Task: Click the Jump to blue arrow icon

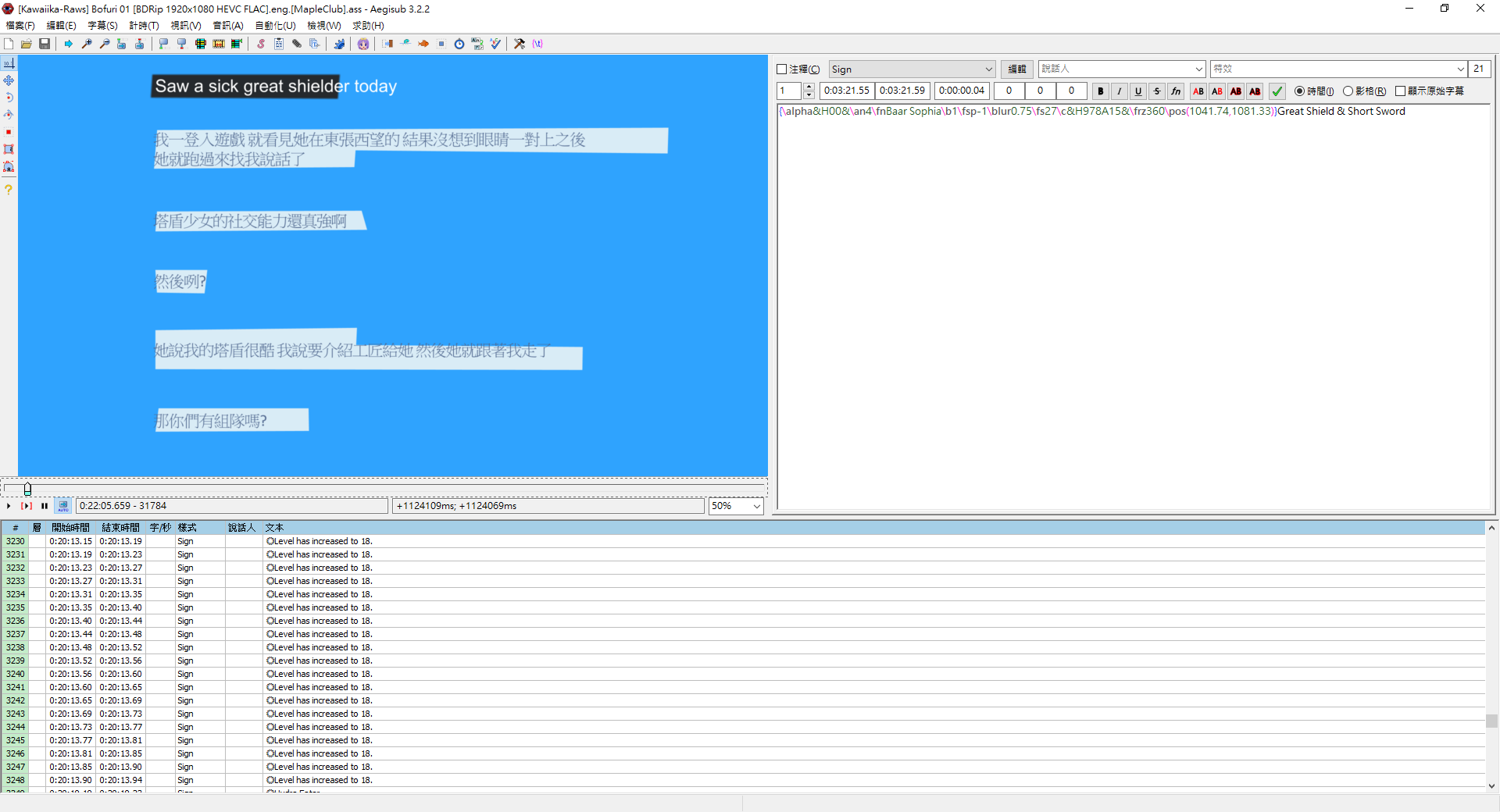Action: [69, 44]
